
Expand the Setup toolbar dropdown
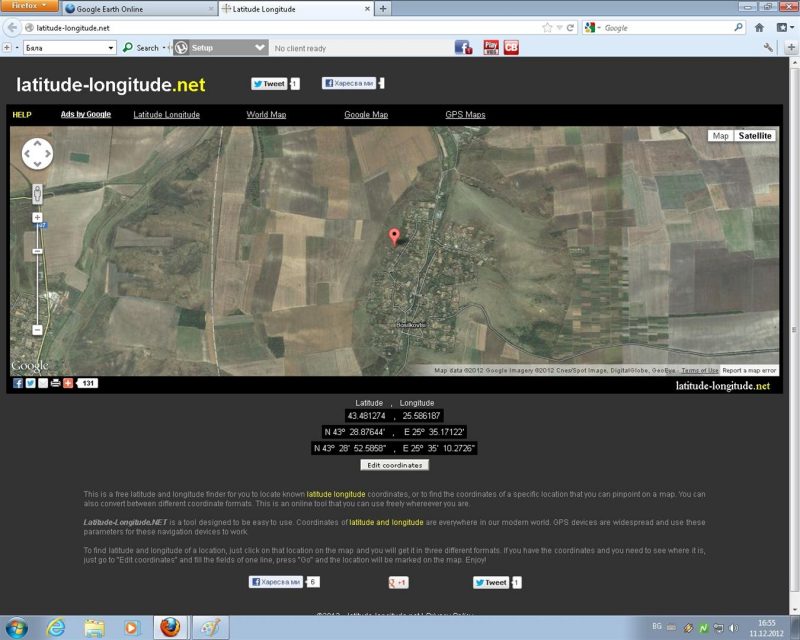click(260, 47)
